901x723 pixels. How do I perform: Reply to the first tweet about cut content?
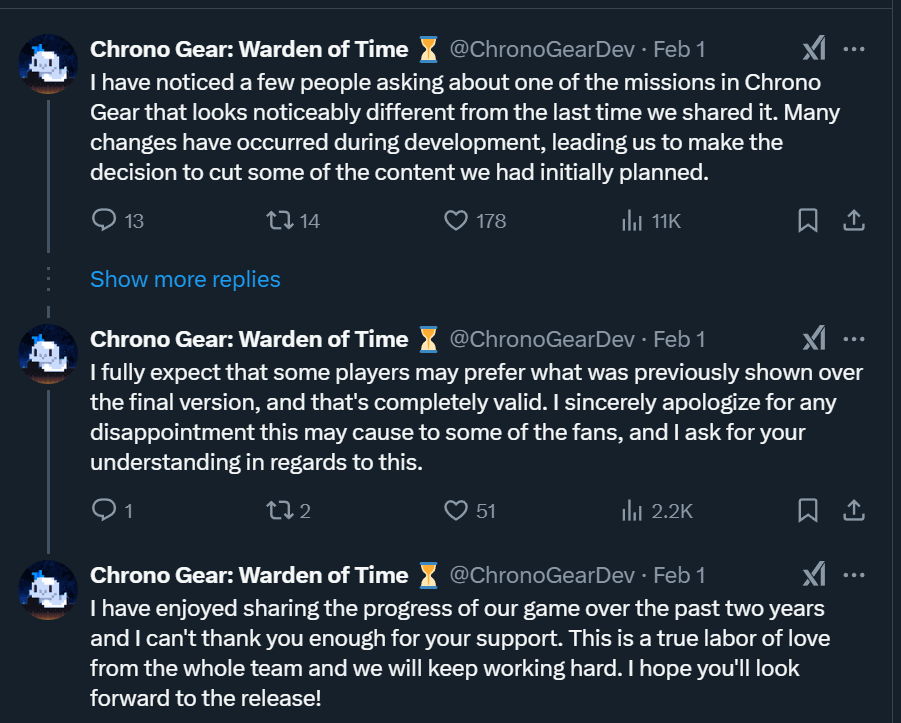(105, 220)
